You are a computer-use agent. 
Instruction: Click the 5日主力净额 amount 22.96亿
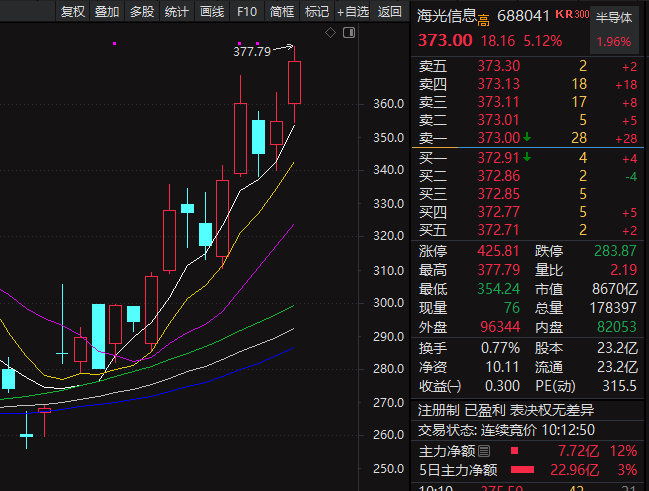[x=574, y=470]
